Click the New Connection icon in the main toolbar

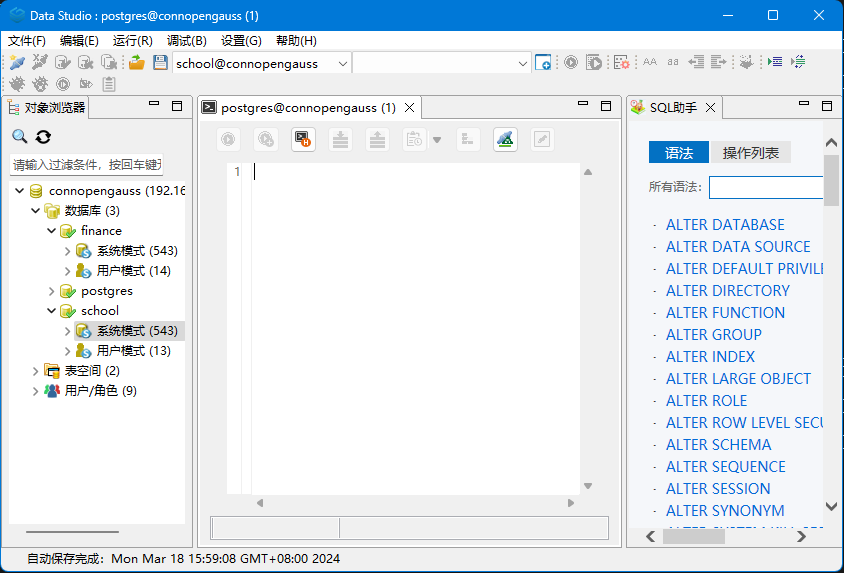17,62
